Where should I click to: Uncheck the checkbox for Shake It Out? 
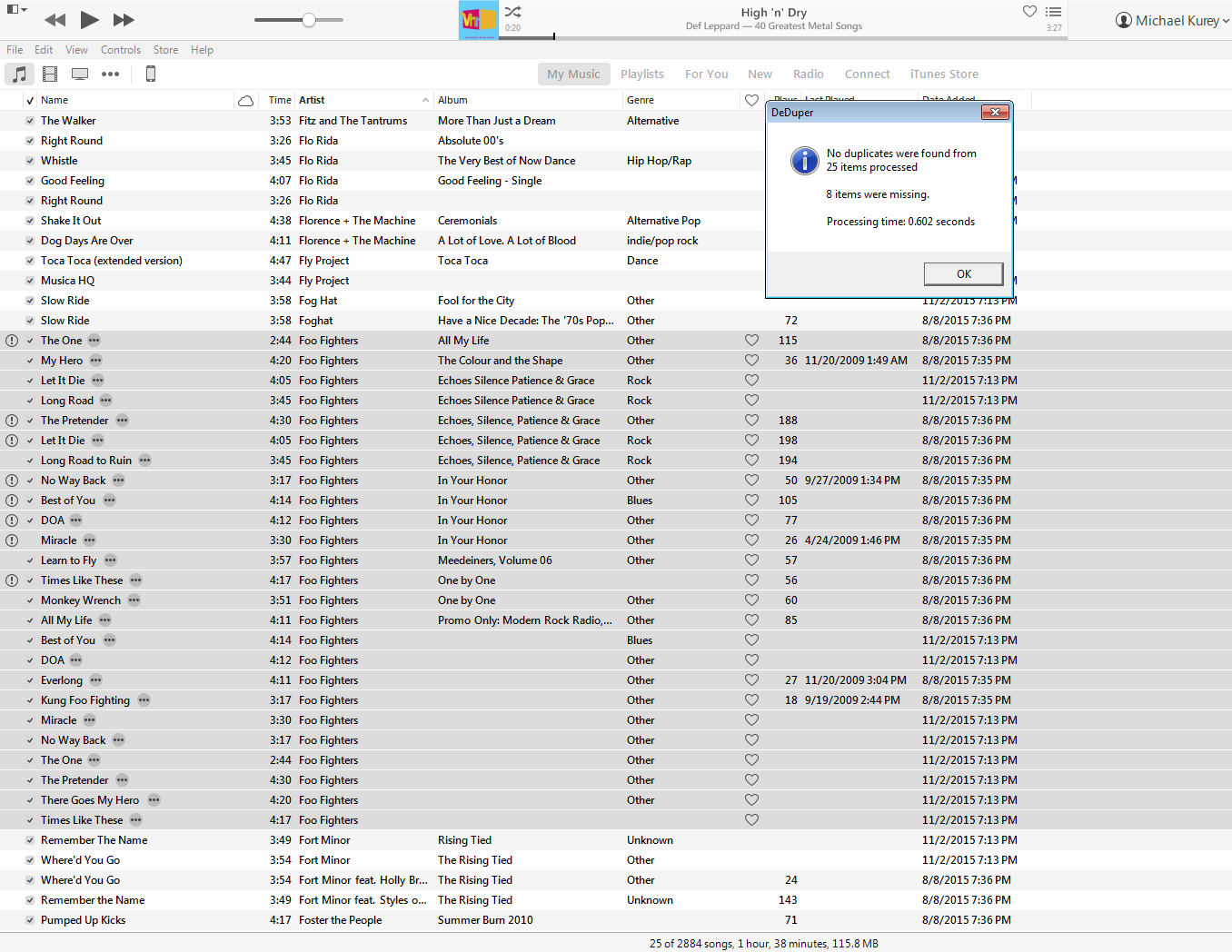click(30, 221)
